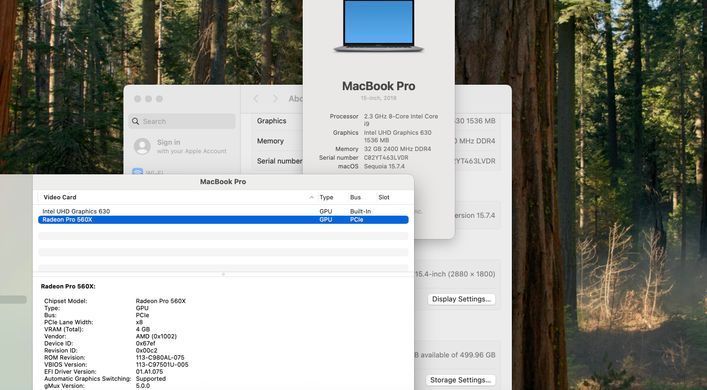
Task: Open Sign in with your Apple Account
Action: [180, 147]
